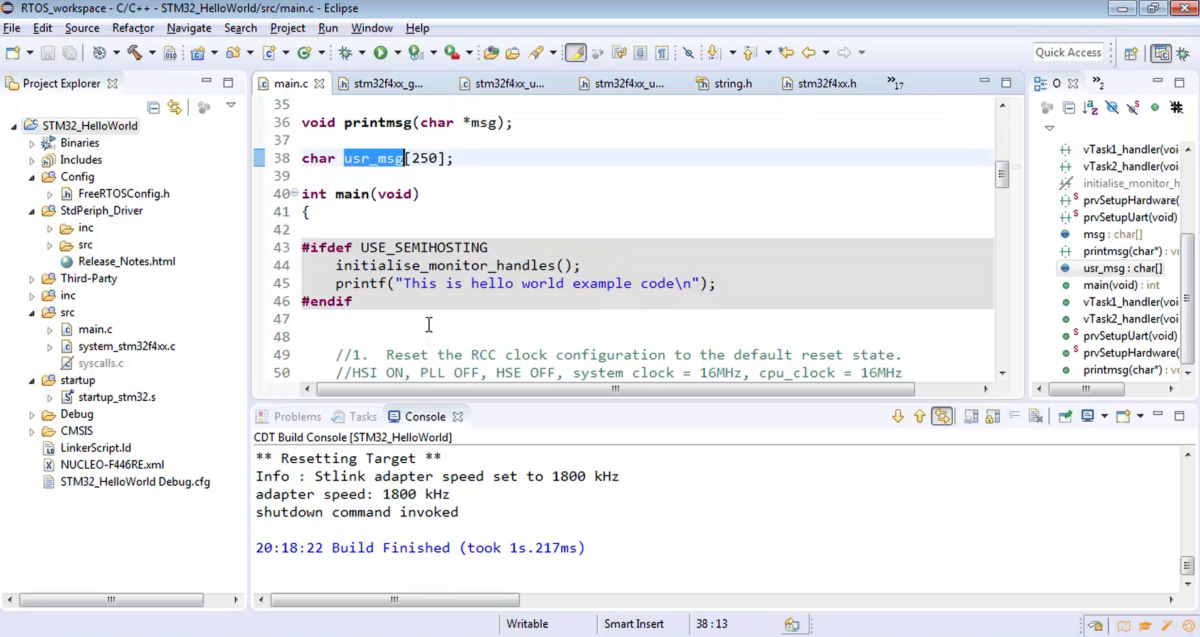Screen dimensions: 1200x637
Task: Toggle Mark Occurrences highlighter icon
Action: coord(576,53)
